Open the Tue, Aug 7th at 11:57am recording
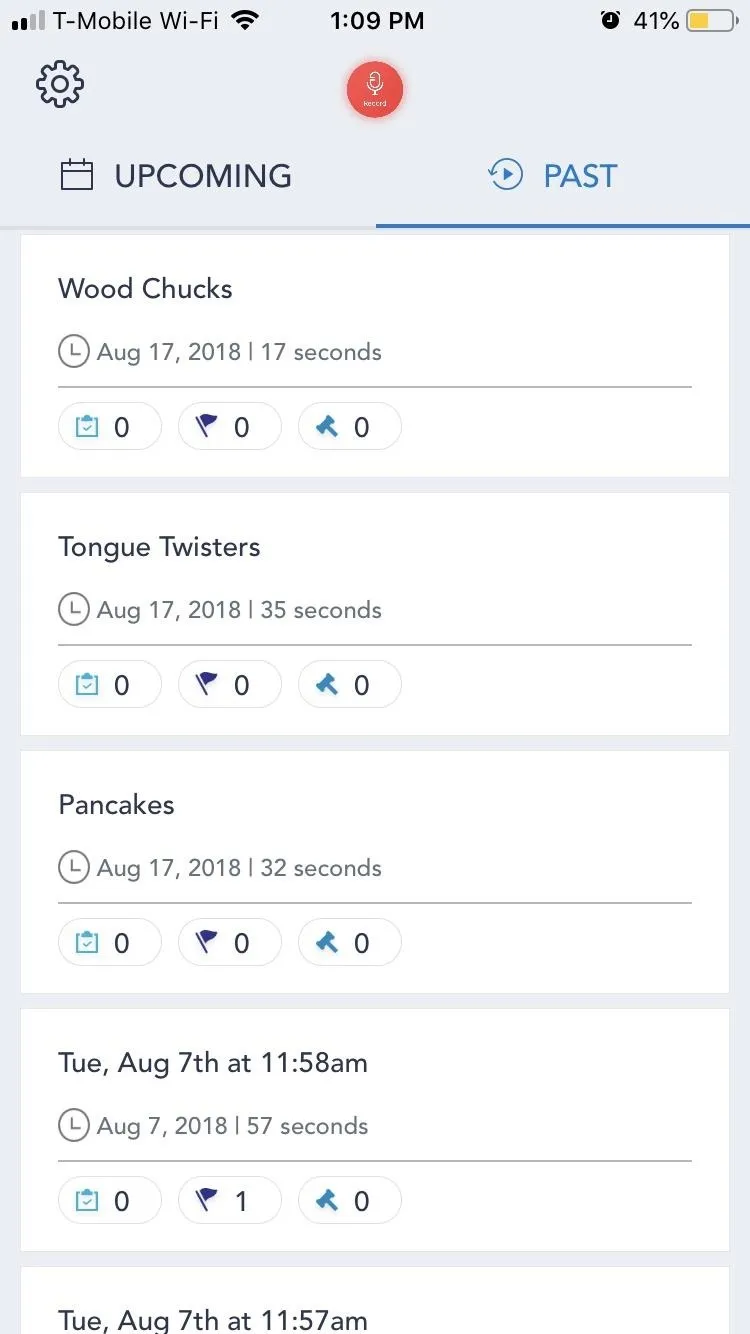 tap(375, 1301)
